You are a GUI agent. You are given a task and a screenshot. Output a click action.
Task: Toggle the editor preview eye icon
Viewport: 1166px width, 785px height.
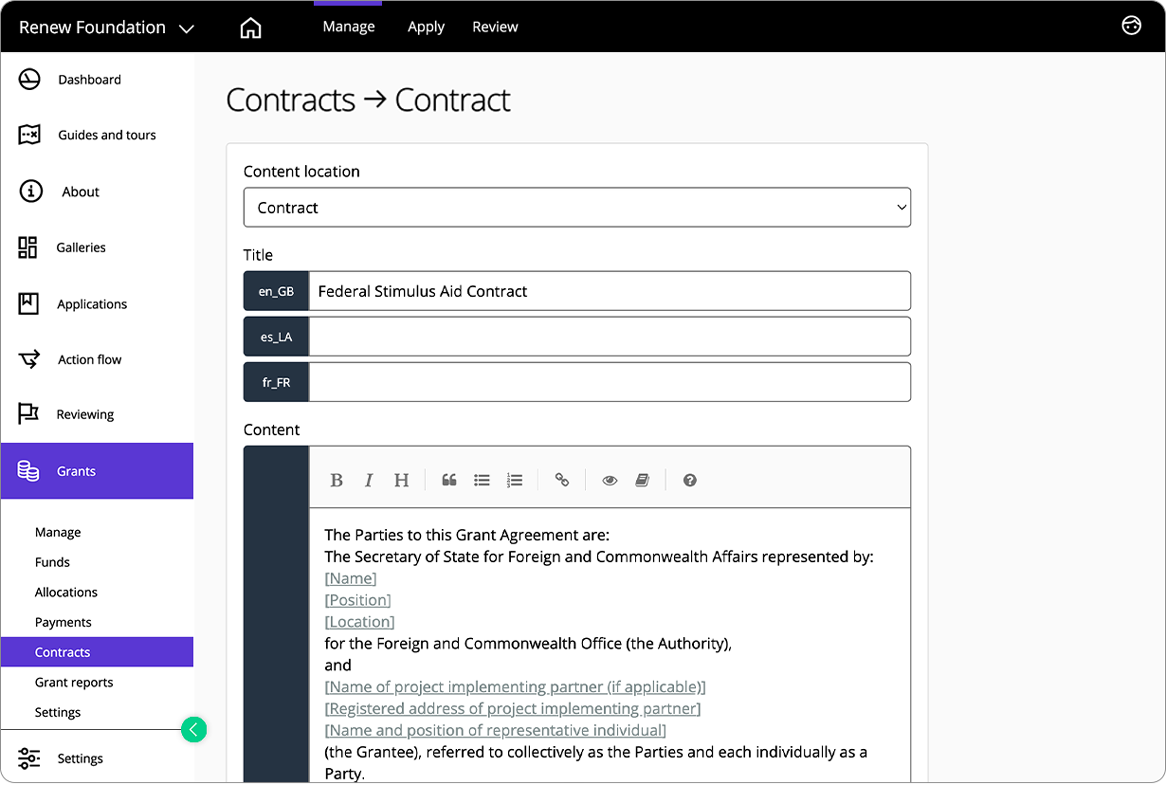coord(610,481)
